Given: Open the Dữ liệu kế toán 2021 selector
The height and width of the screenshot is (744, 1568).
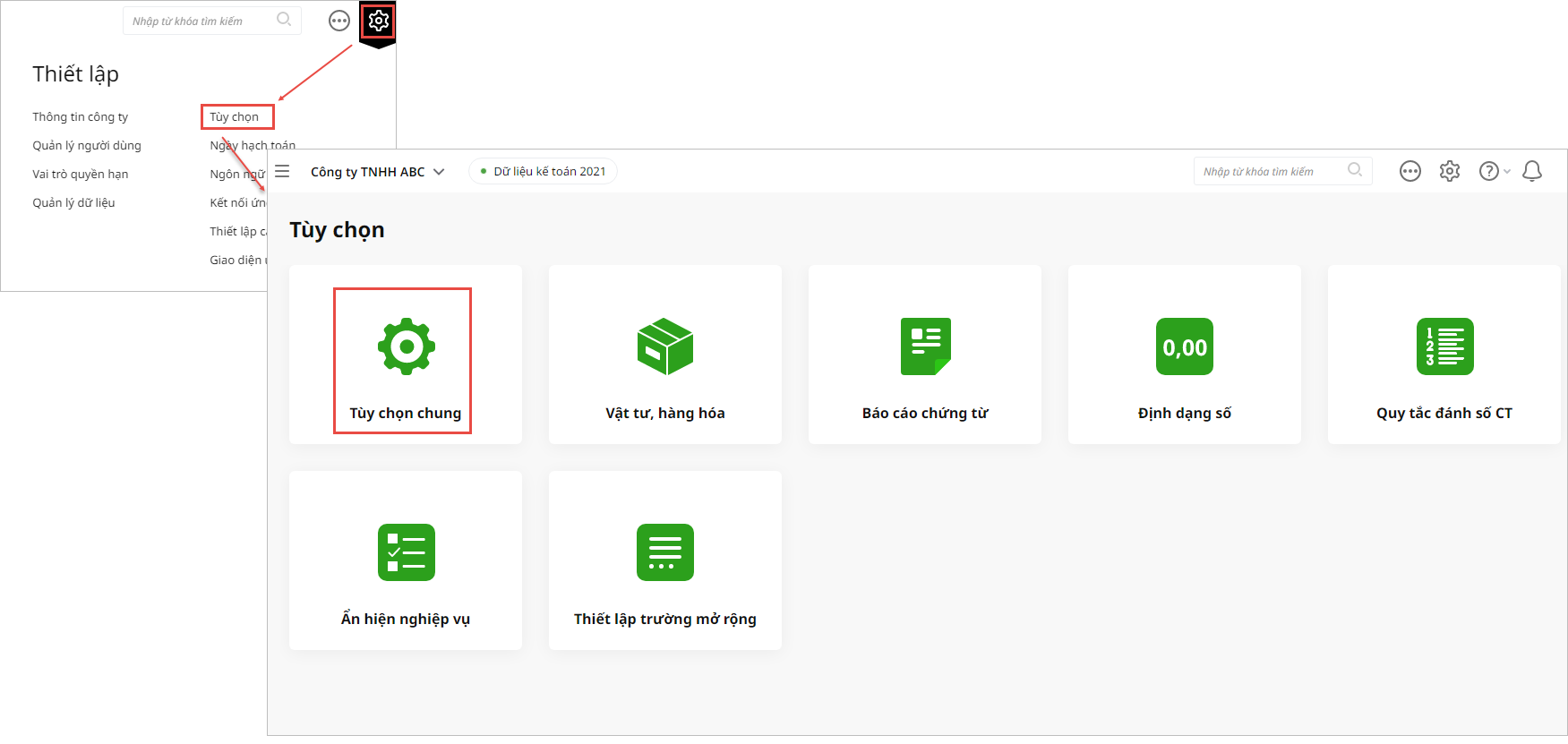Looking at the screenshot, I should [543, 172].
